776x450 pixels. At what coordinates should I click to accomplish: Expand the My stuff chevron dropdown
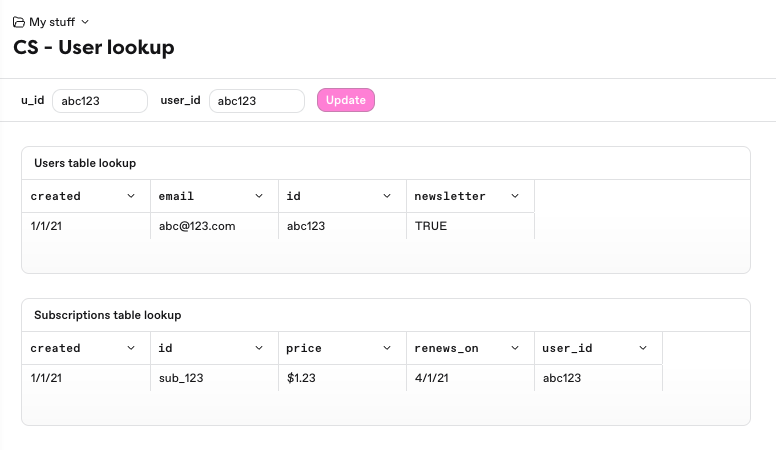[x=85, y=22]
